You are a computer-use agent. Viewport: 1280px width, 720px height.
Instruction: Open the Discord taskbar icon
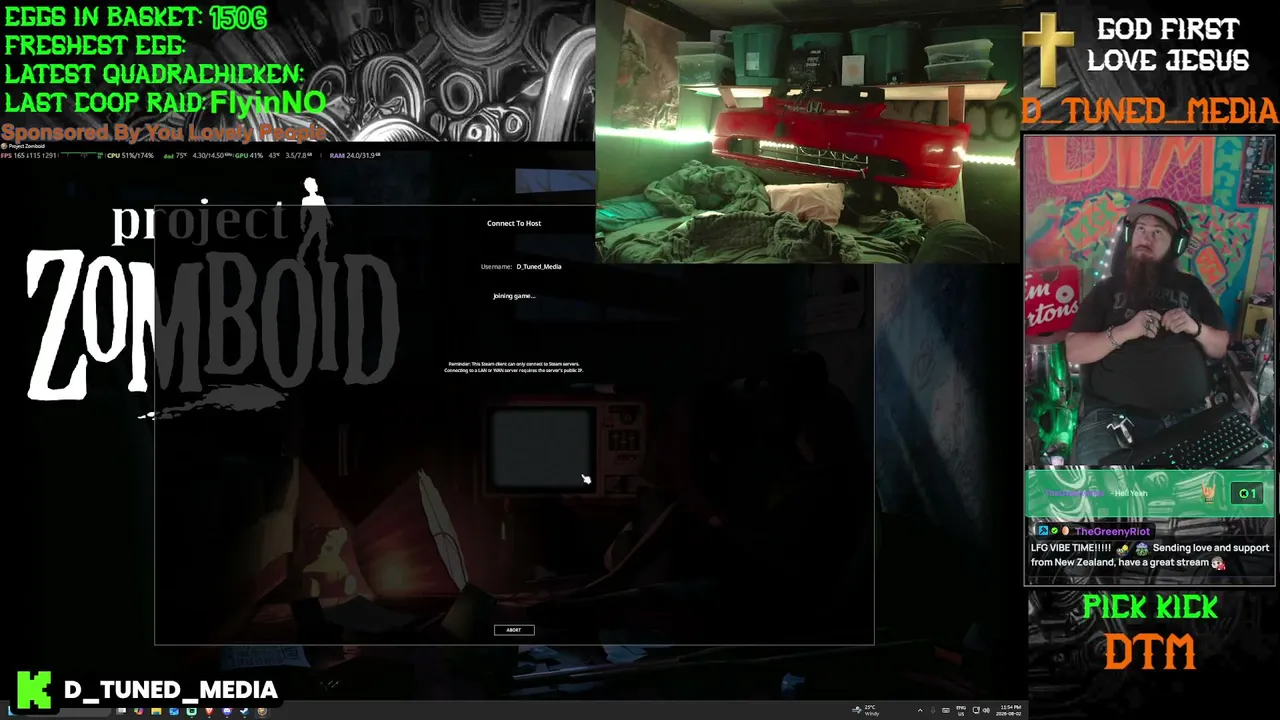(x=227, y=711)
